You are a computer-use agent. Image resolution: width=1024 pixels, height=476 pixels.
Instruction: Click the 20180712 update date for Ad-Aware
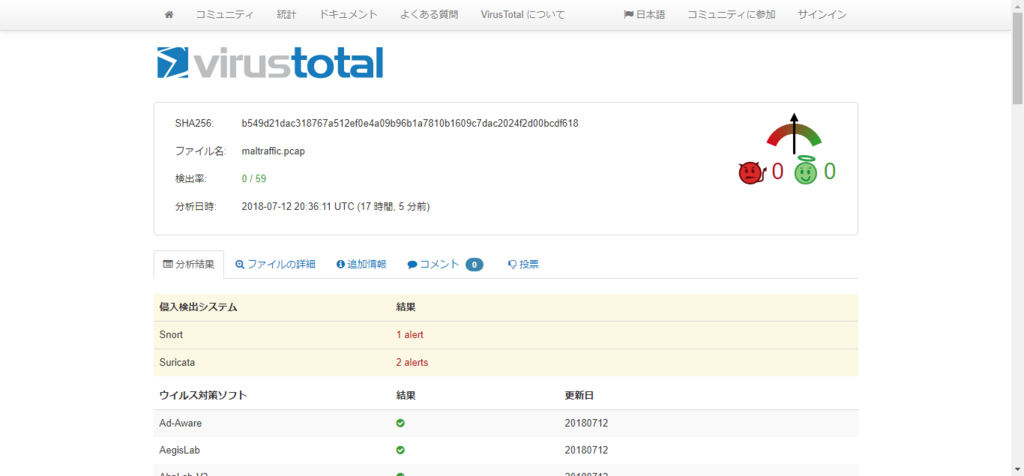(x=586, y=423)
